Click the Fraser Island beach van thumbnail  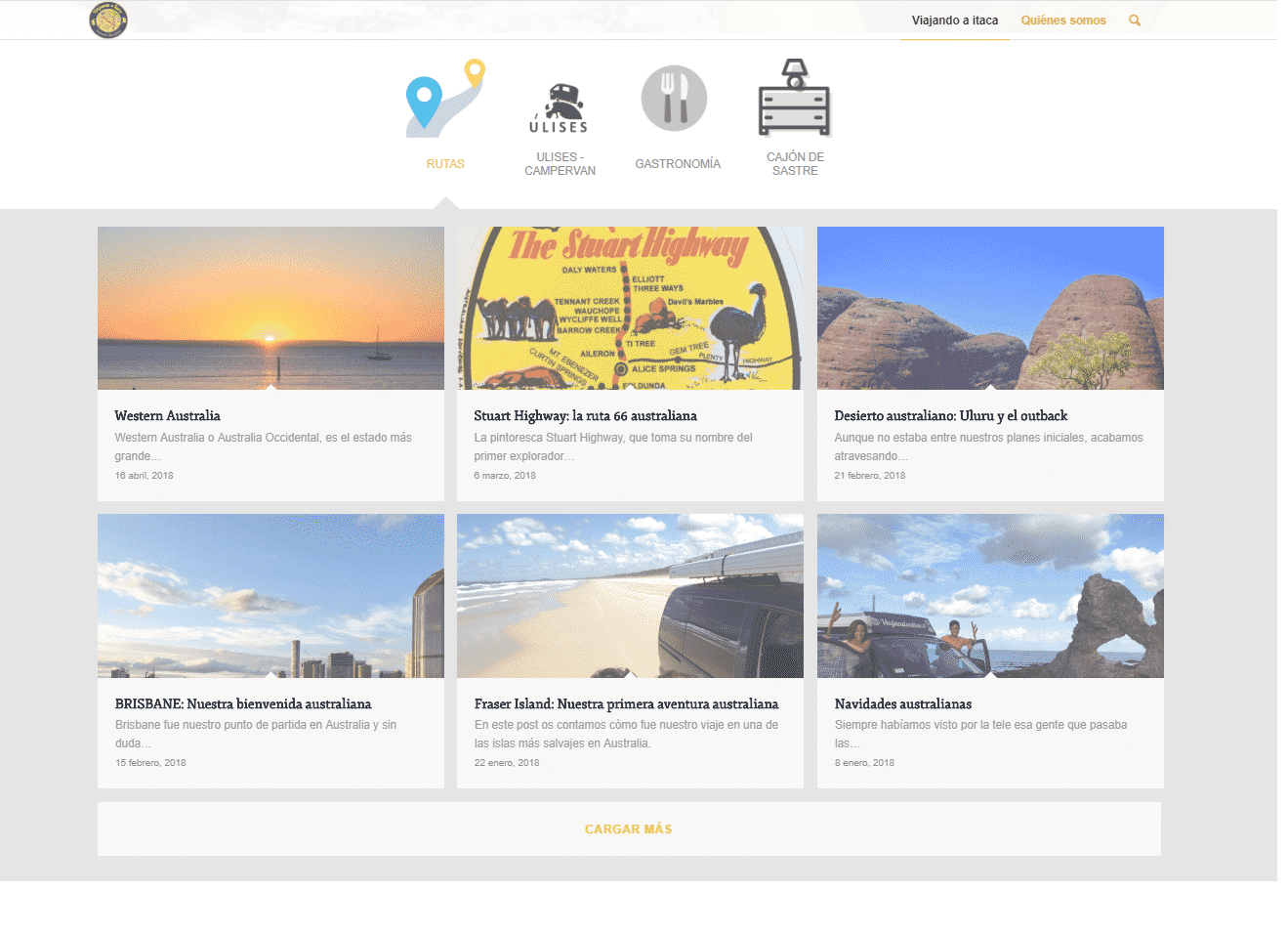pos(630,596)
